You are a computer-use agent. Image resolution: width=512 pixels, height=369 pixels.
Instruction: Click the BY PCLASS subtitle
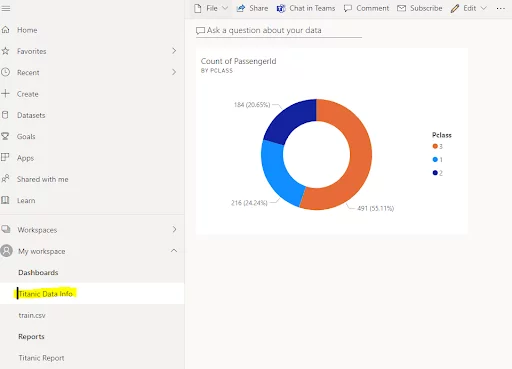(x=217, y=71)
